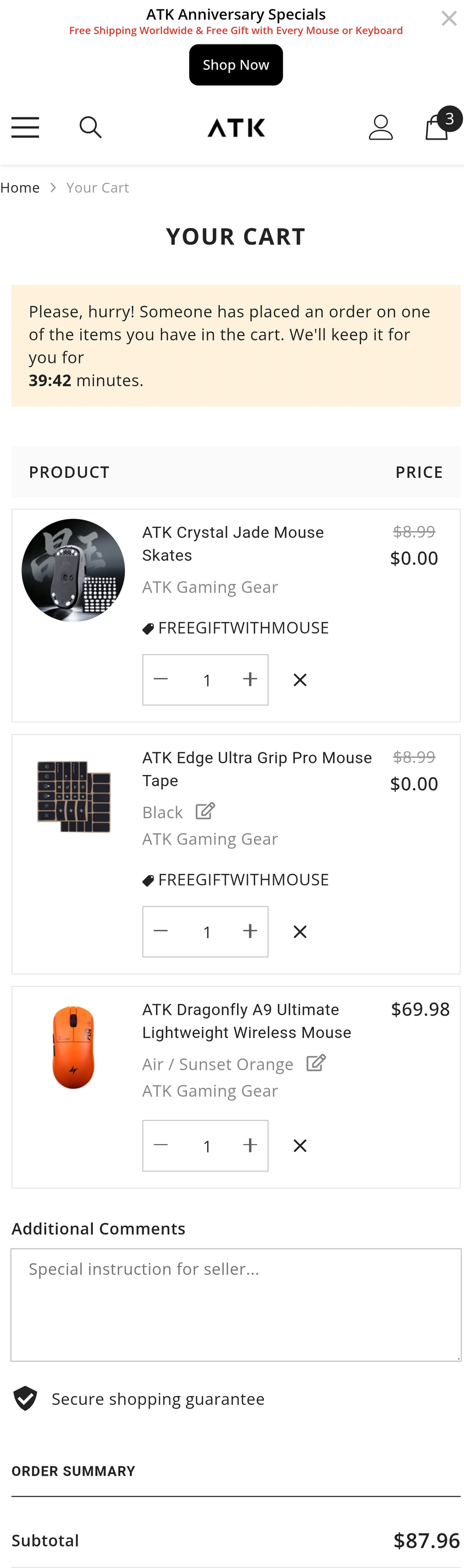The image size is (464, 1568).
Task: Decrease Crystal Jade Mouse Skates quantity
Action: point(161,680)
